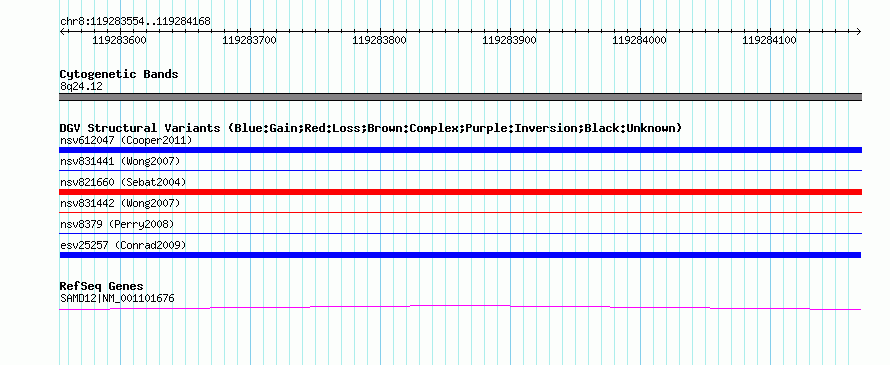Open the RefSeq Genes track heading
890x365 pixels.
tap(102, 286)
